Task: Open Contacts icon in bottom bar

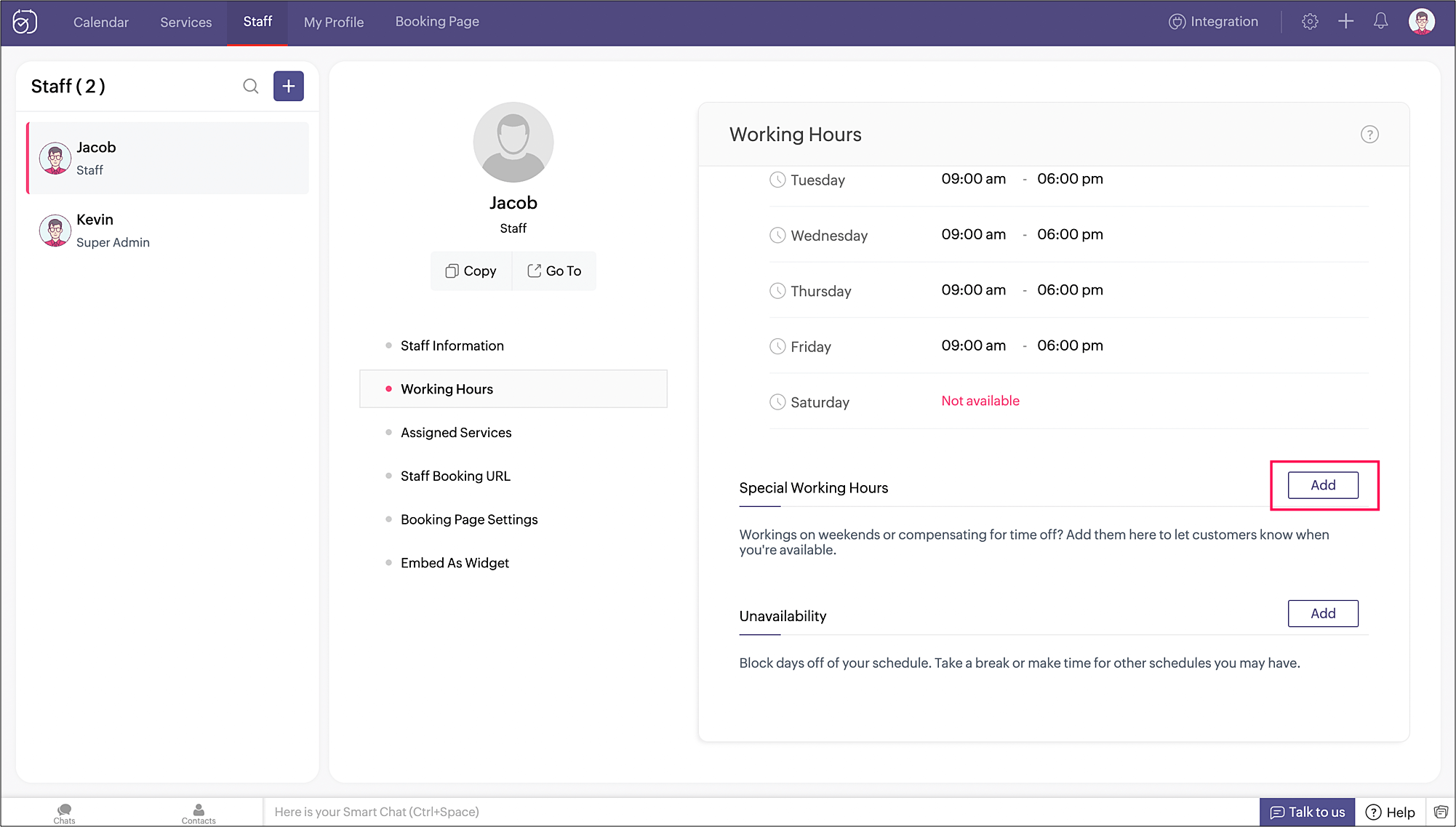Action: pos(199,813)
